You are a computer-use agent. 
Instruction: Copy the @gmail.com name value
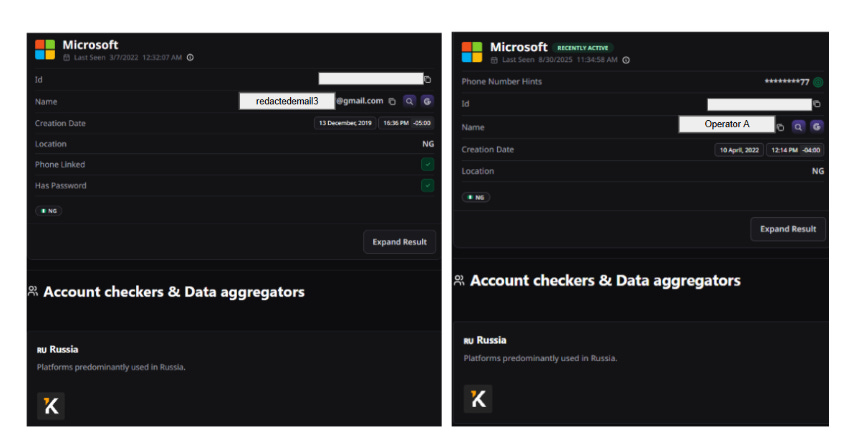[392, 102]
